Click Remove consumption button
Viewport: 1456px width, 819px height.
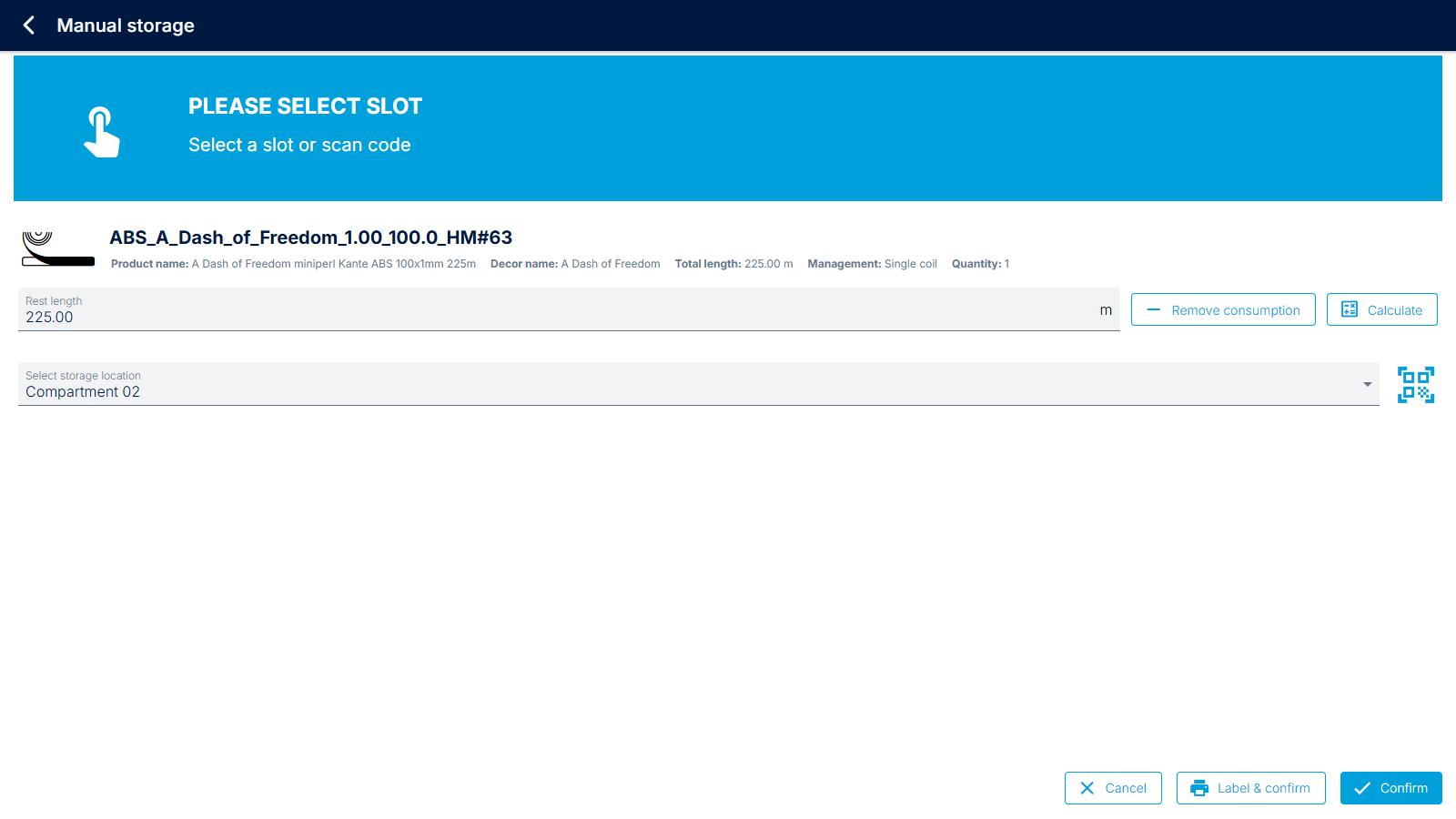(x=1223, y=309)
